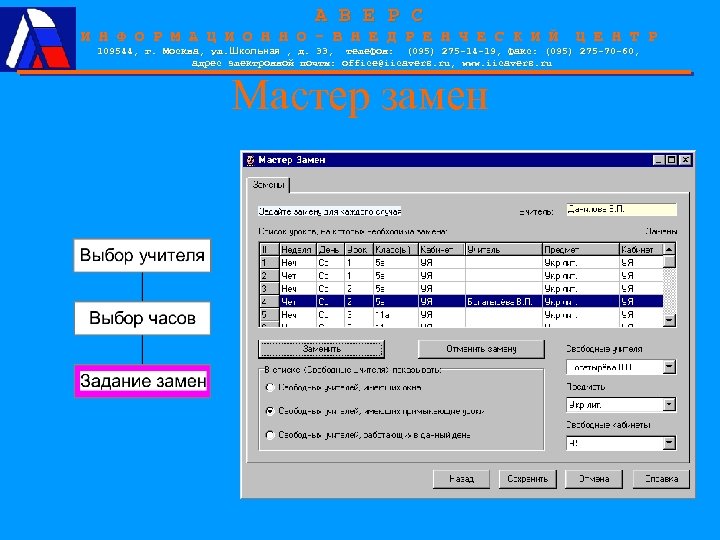Click the Отмена button
The image size is (720, 540).
click(x=594, y=479)
